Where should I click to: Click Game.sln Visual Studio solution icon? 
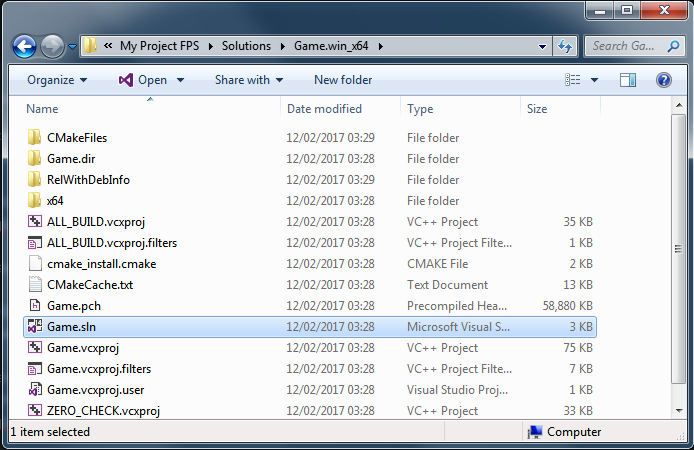35,326
